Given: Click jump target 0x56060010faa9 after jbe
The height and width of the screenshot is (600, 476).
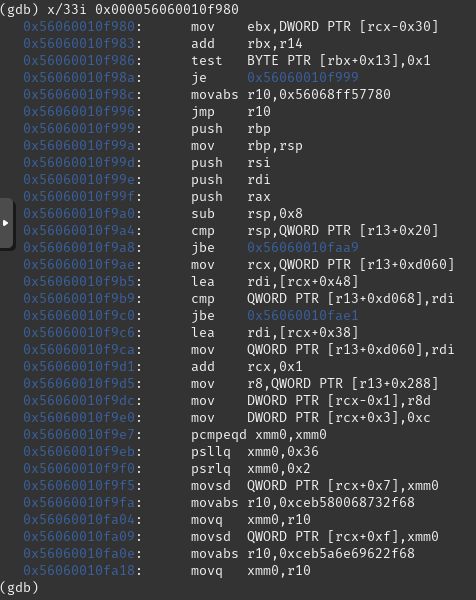Looking at the screenshot, I should click(x=303, y=248).
